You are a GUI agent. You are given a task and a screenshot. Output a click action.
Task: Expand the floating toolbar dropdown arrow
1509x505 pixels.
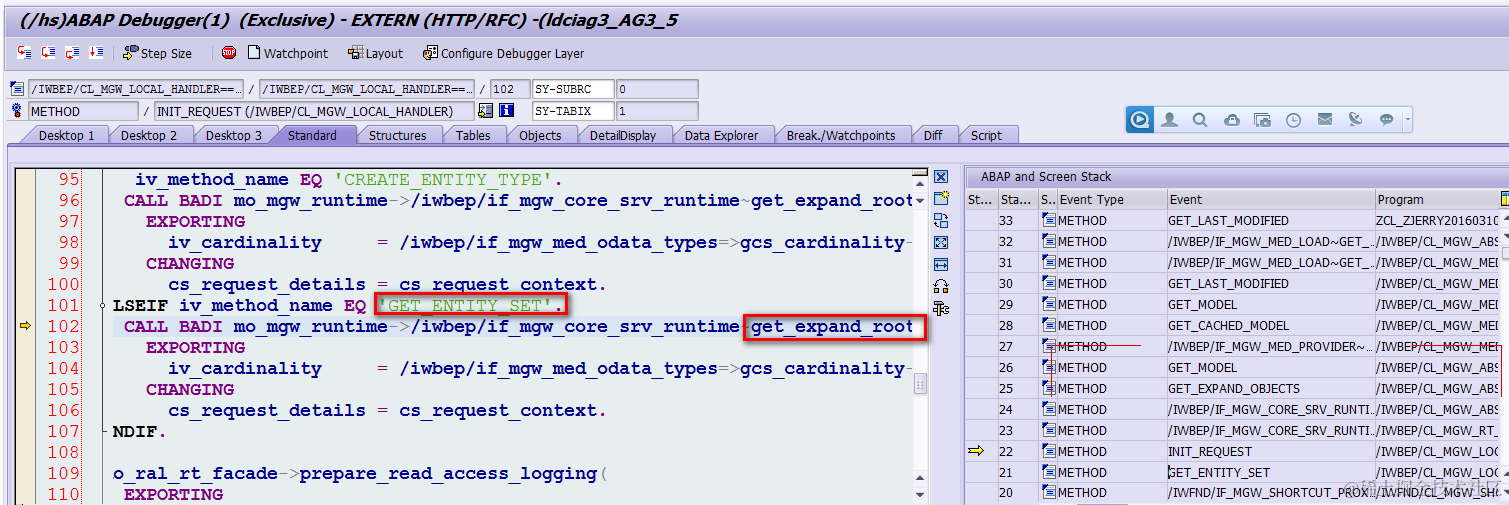point(1408,120)
